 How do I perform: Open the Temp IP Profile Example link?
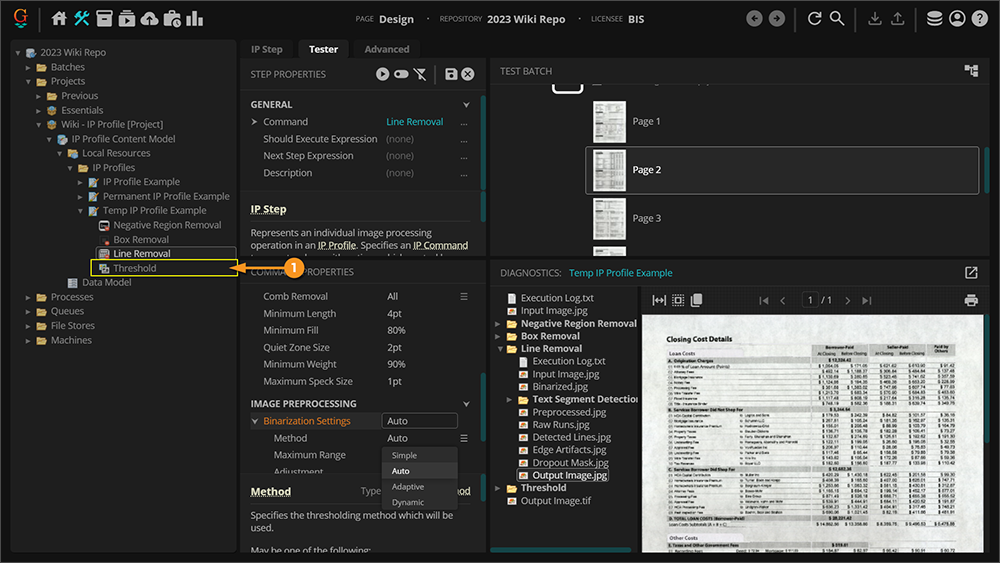point(620,273)
